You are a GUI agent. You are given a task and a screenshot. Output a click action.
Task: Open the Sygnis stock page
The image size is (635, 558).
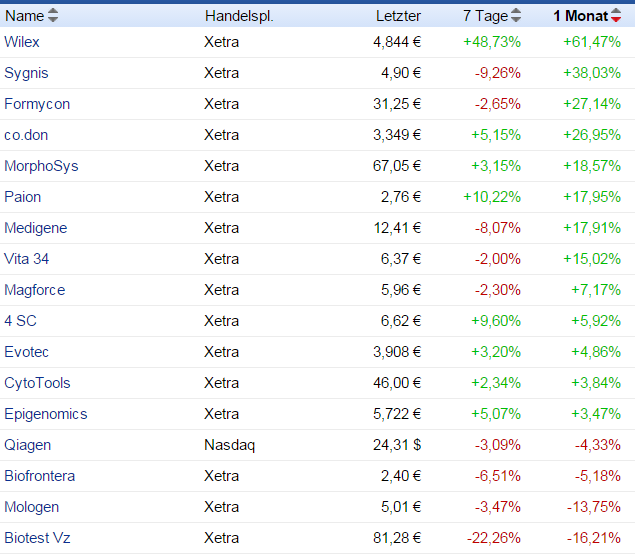[26, 73]
